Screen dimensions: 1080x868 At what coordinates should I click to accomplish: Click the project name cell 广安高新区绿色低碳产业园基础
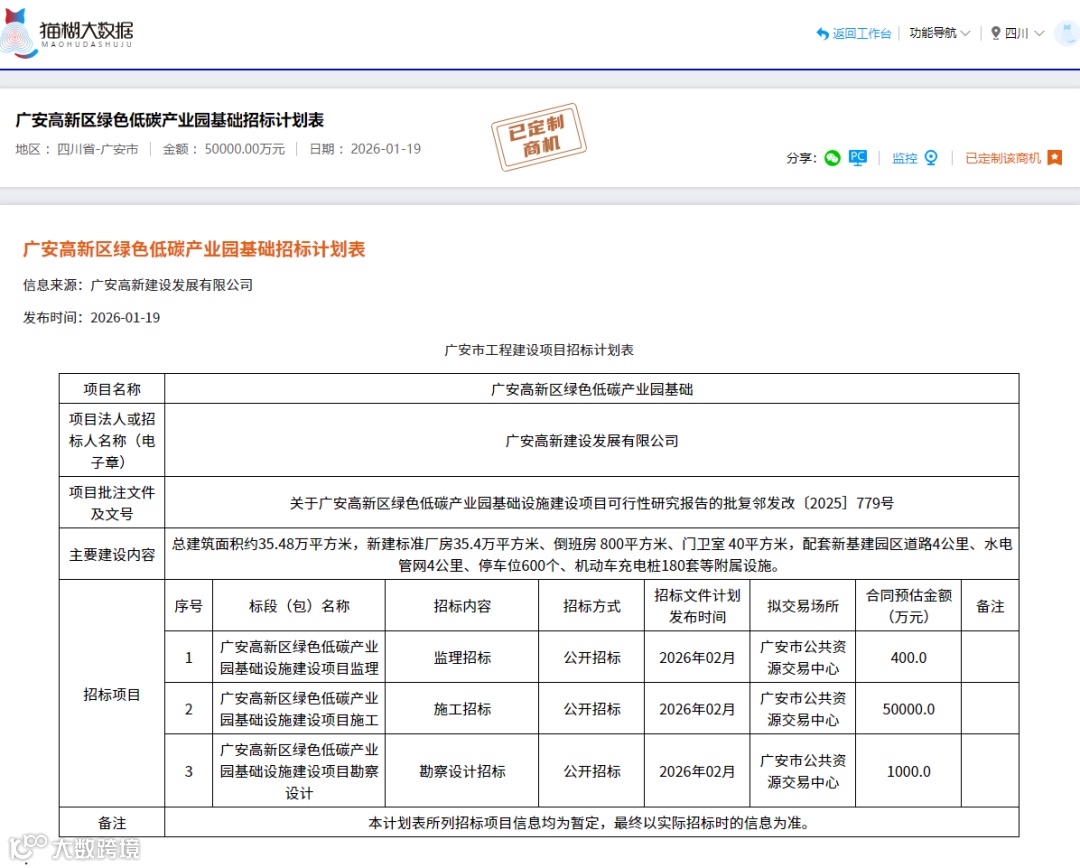(592, 389)
